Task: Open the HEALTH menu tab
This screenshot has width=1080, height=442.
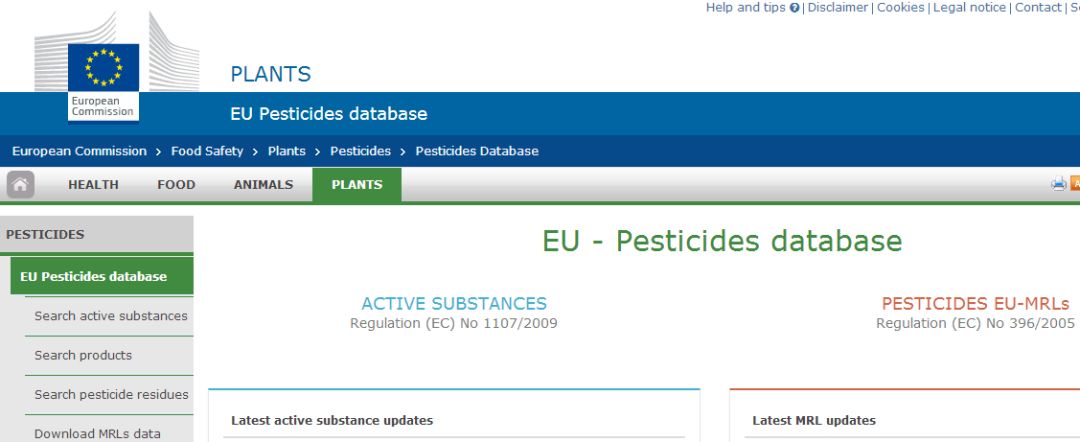Action: pyautogui.click(x=93, y=185)
